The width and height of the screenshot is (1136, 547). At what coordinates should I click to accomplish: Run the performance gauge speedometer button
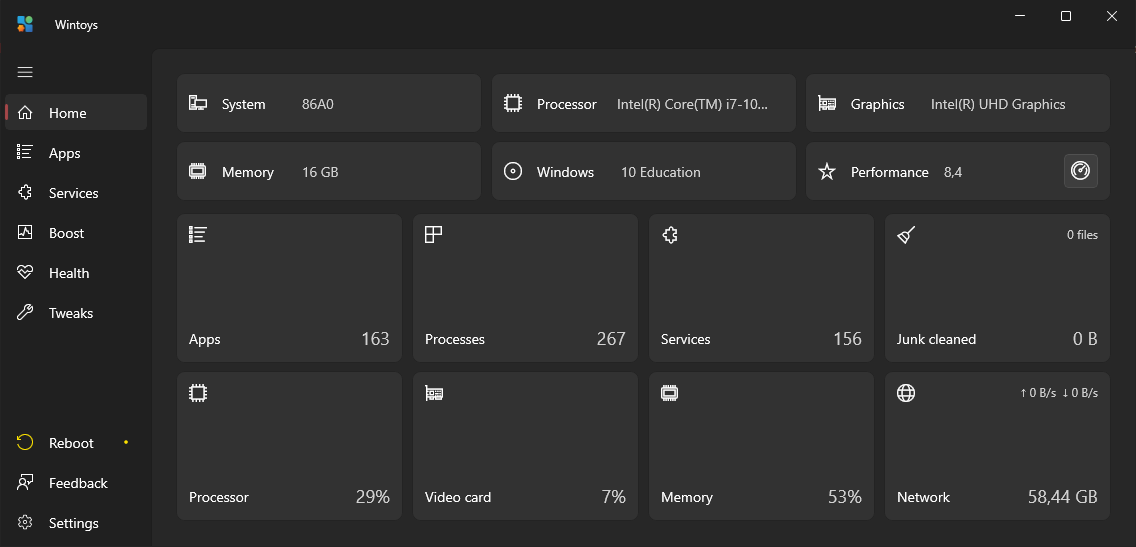click(x=1080, y=172)
